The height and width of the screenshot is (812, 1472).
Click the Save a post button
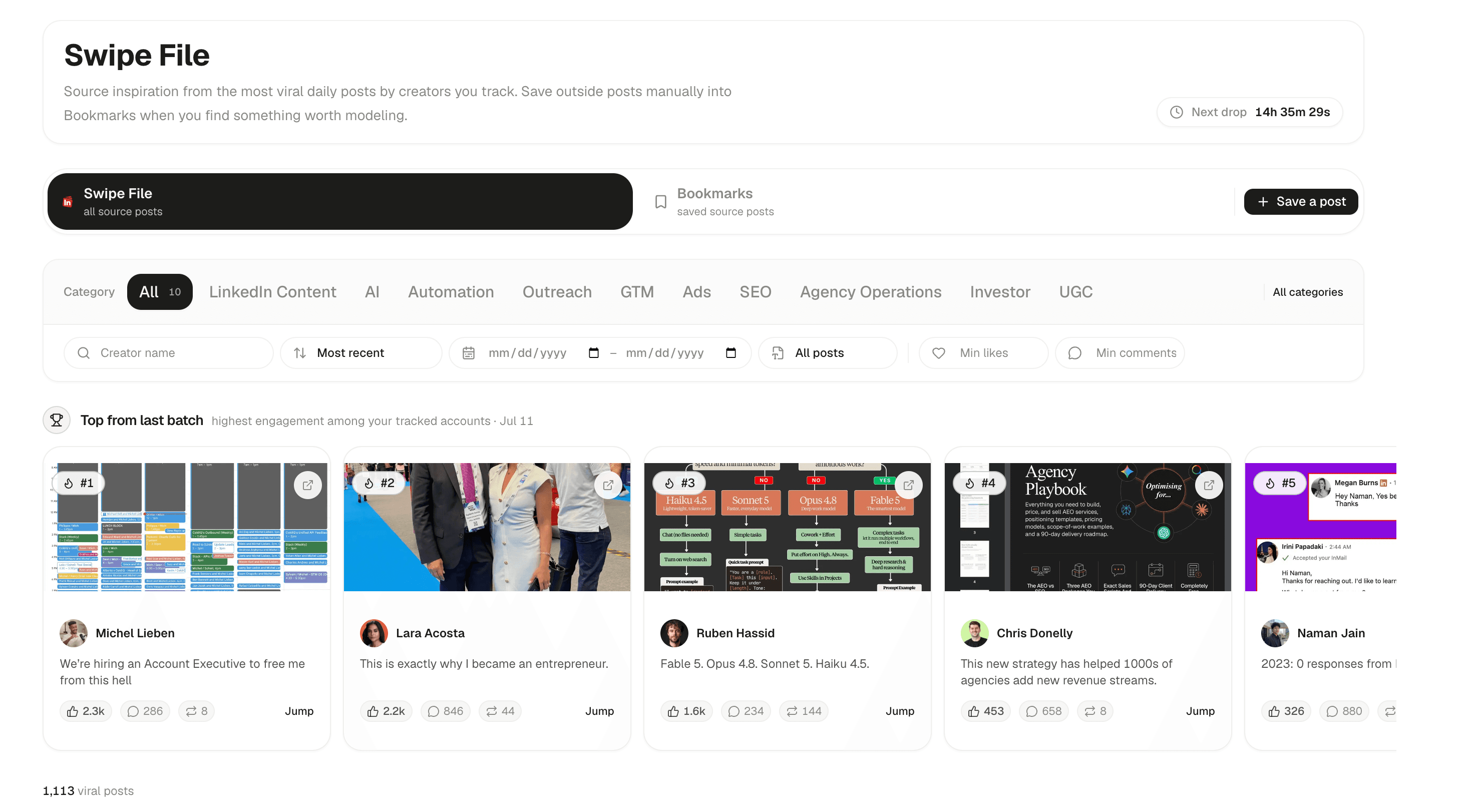click(x=1301, y=202)
